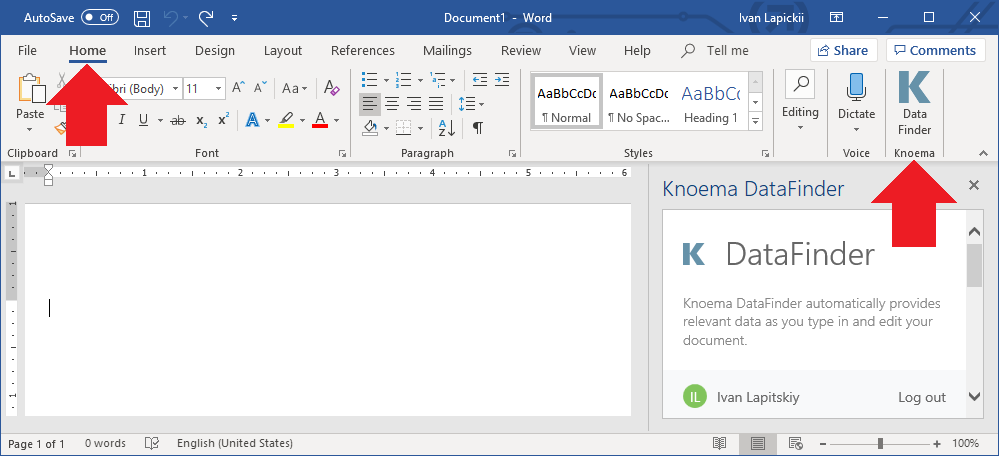This screenshot has width=999, height=456.
Task: Open Paragraph dialog launcher
Action: pyautogui.click(x=512, y=153)
